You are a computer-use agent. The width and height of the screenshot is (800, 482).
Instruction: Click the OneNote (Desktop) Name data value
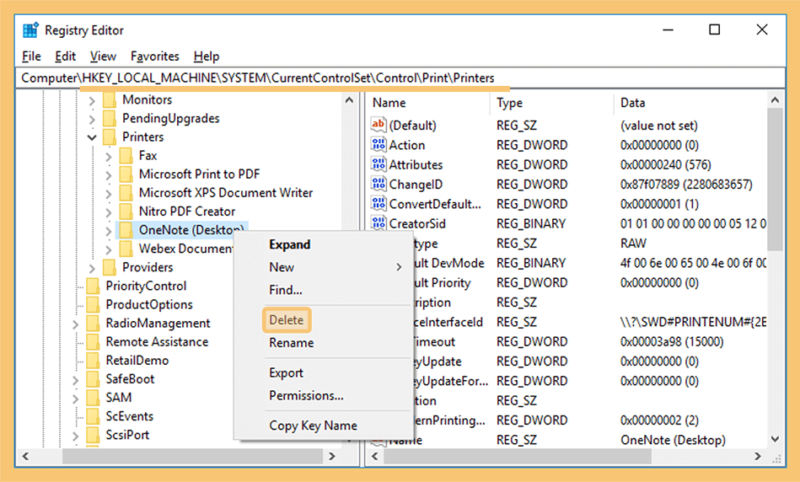tap(673, 440)
